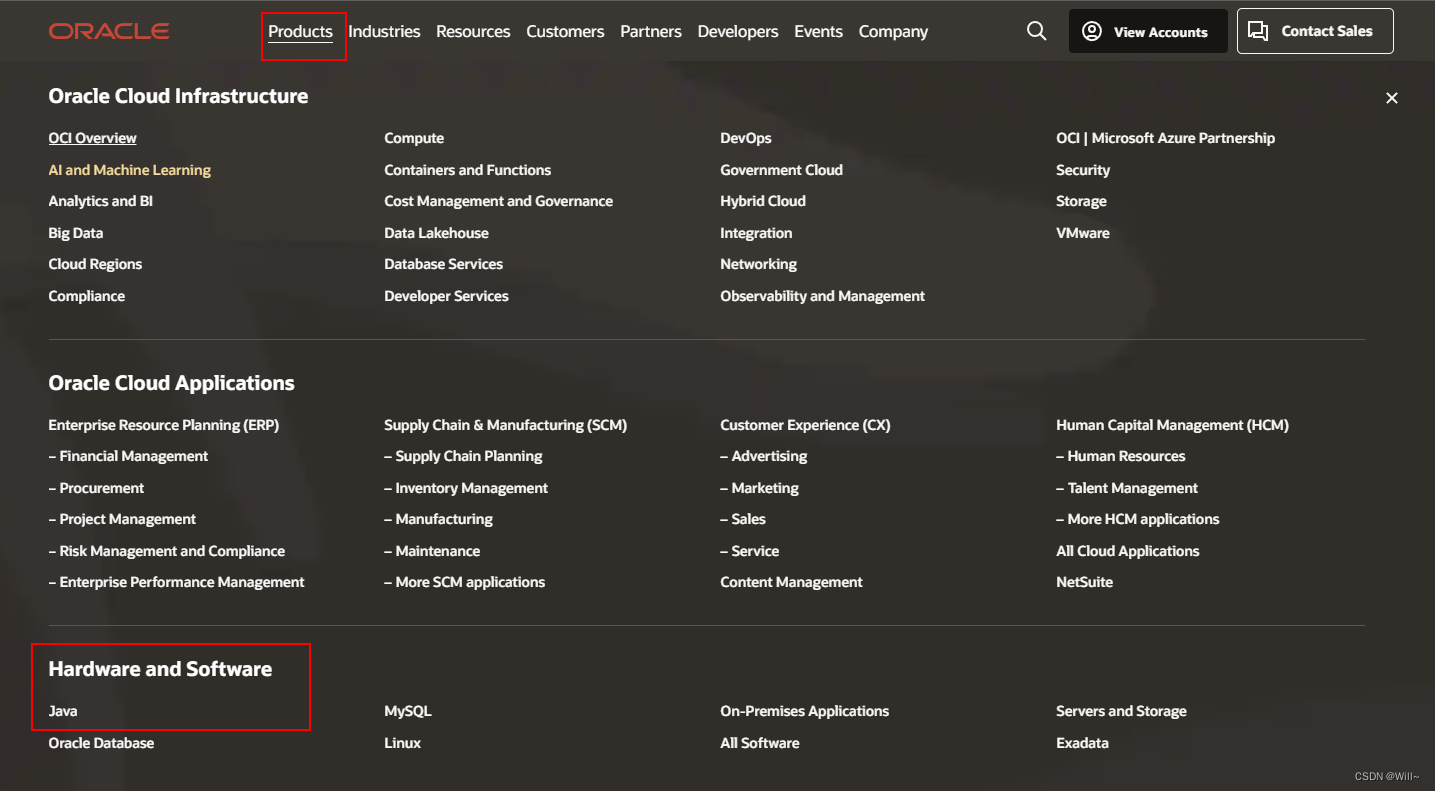Open Supply Chain & Manufacturing (SCM)
1435x791 pixels.
pos(506,425)
